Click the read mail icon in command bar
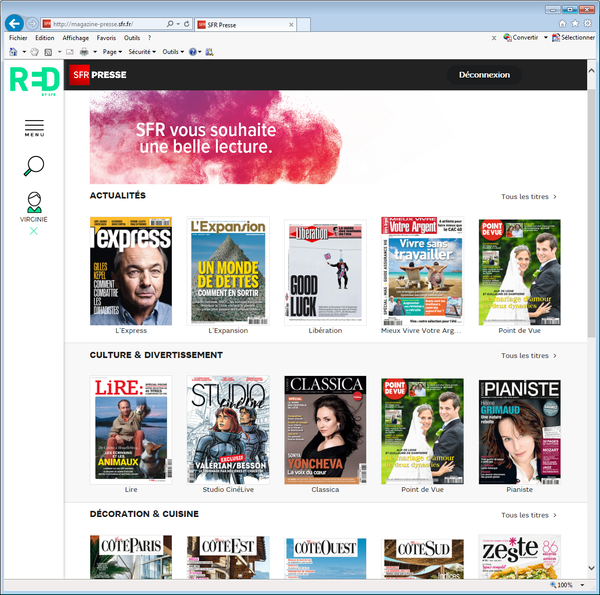The image size is (600, 595). pos(70,52)
